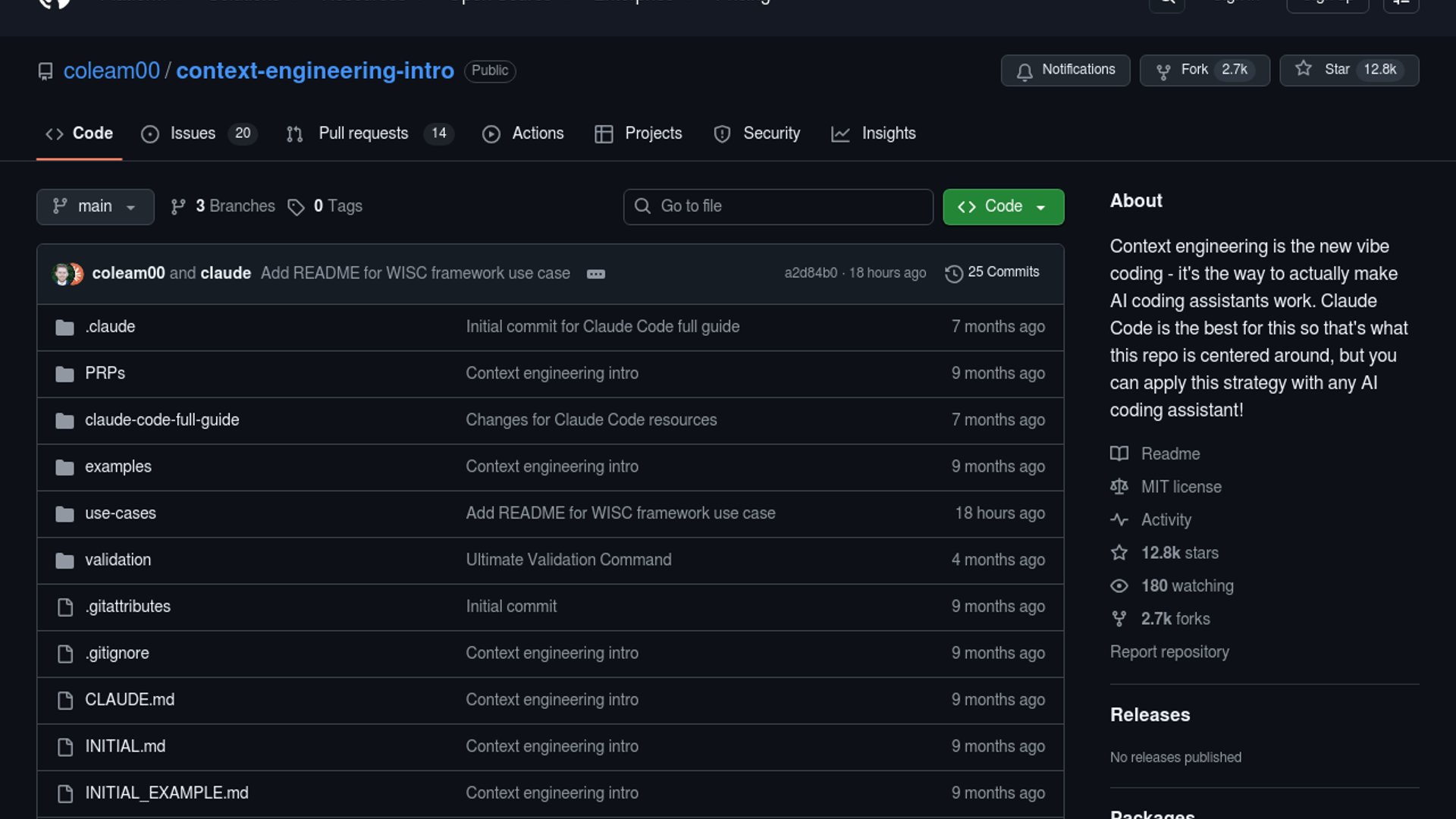Open the CLAUDE.md file

coord(130,700)
